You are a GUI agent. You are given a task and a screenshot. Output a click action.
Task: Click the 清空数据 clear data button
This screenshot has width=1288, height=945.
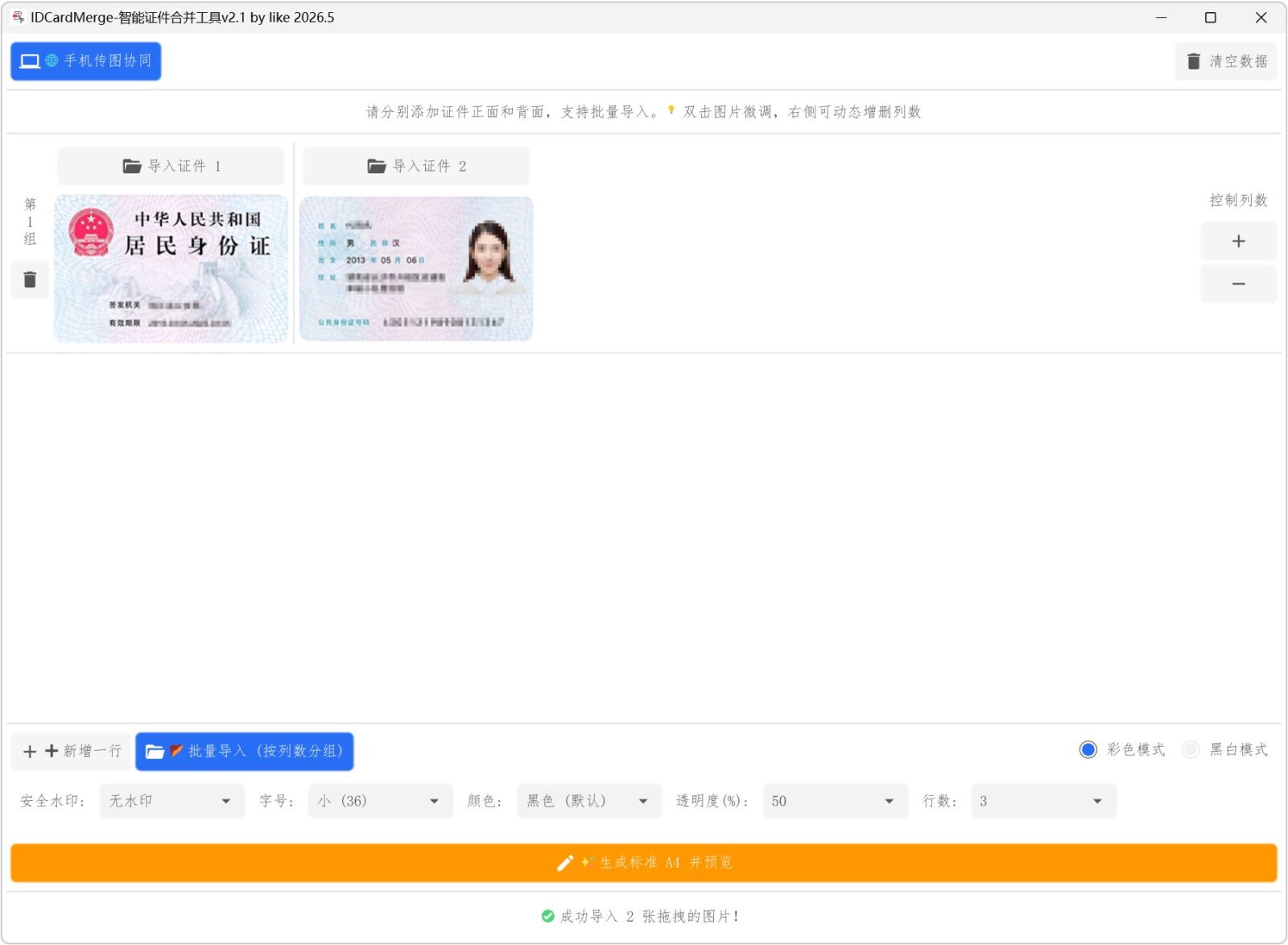click(1225, 61)
